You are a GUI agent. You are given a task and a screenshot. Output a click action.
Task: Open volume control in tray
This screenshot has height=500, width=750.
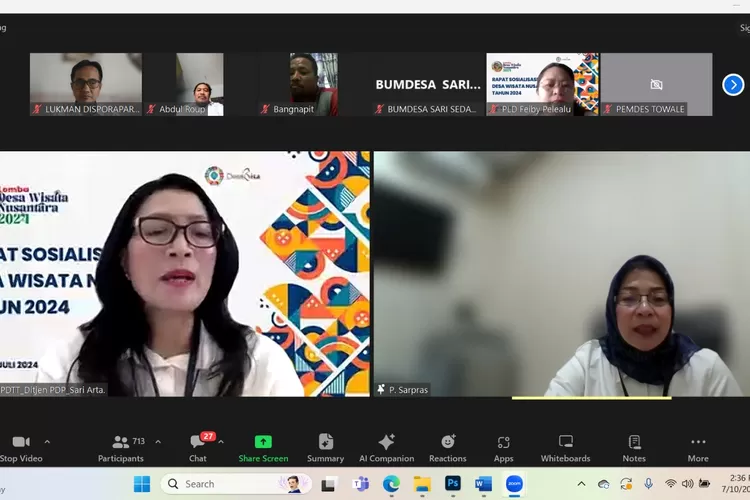tap(687, 484)
